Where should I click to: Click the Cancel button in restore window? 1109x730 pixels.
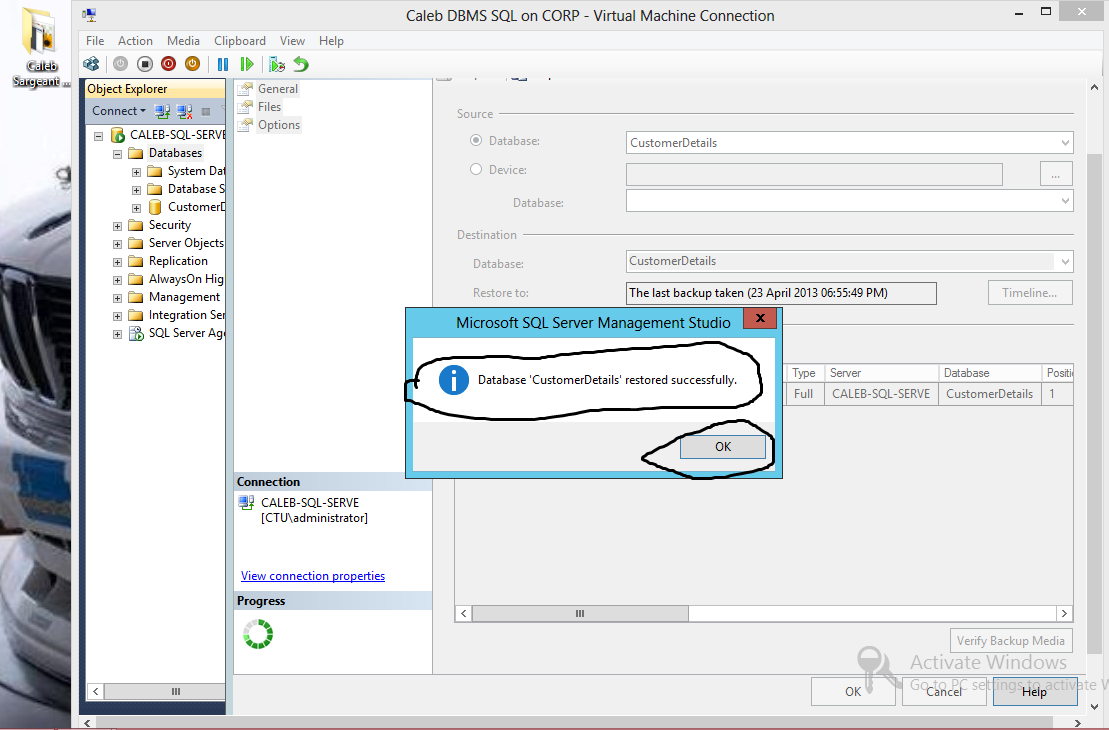(x=944, y=691)
